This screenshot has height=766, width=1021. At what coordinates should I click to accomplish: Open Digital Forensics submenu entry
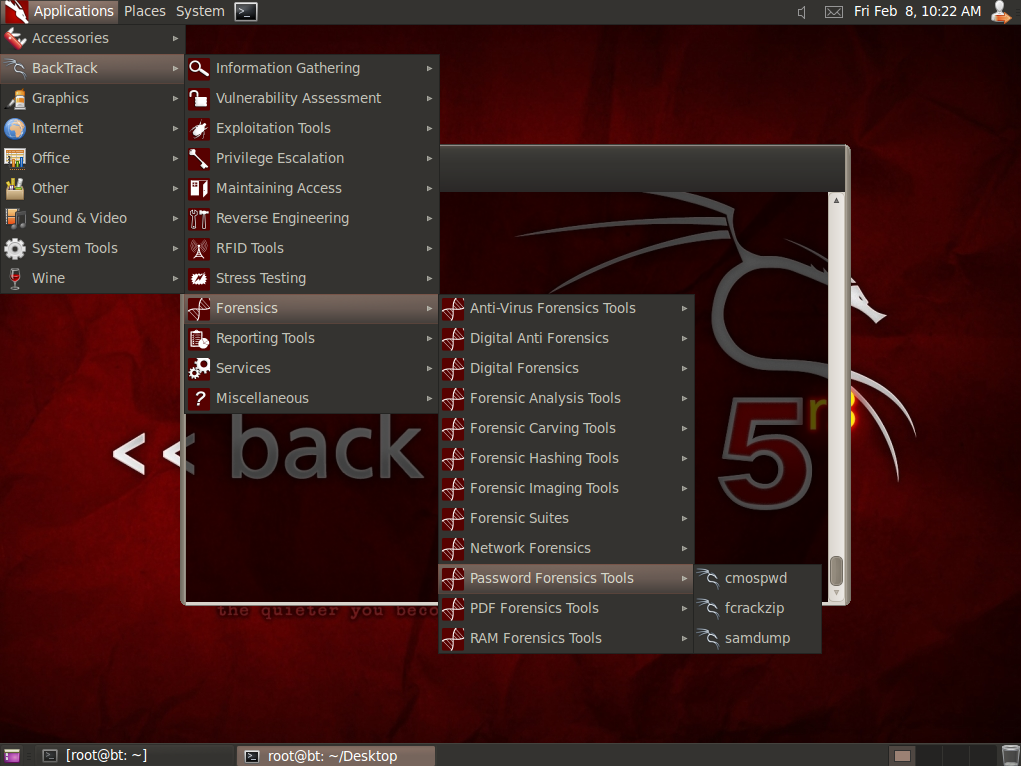(x=566, y=368)
